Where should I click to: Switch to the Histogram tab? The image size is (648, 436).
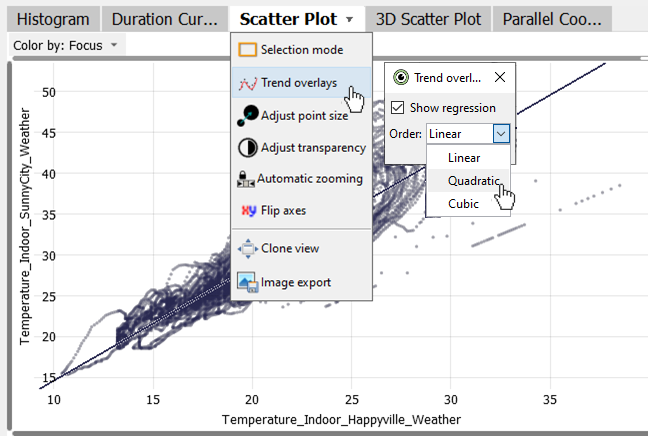[x=53, y=19]
